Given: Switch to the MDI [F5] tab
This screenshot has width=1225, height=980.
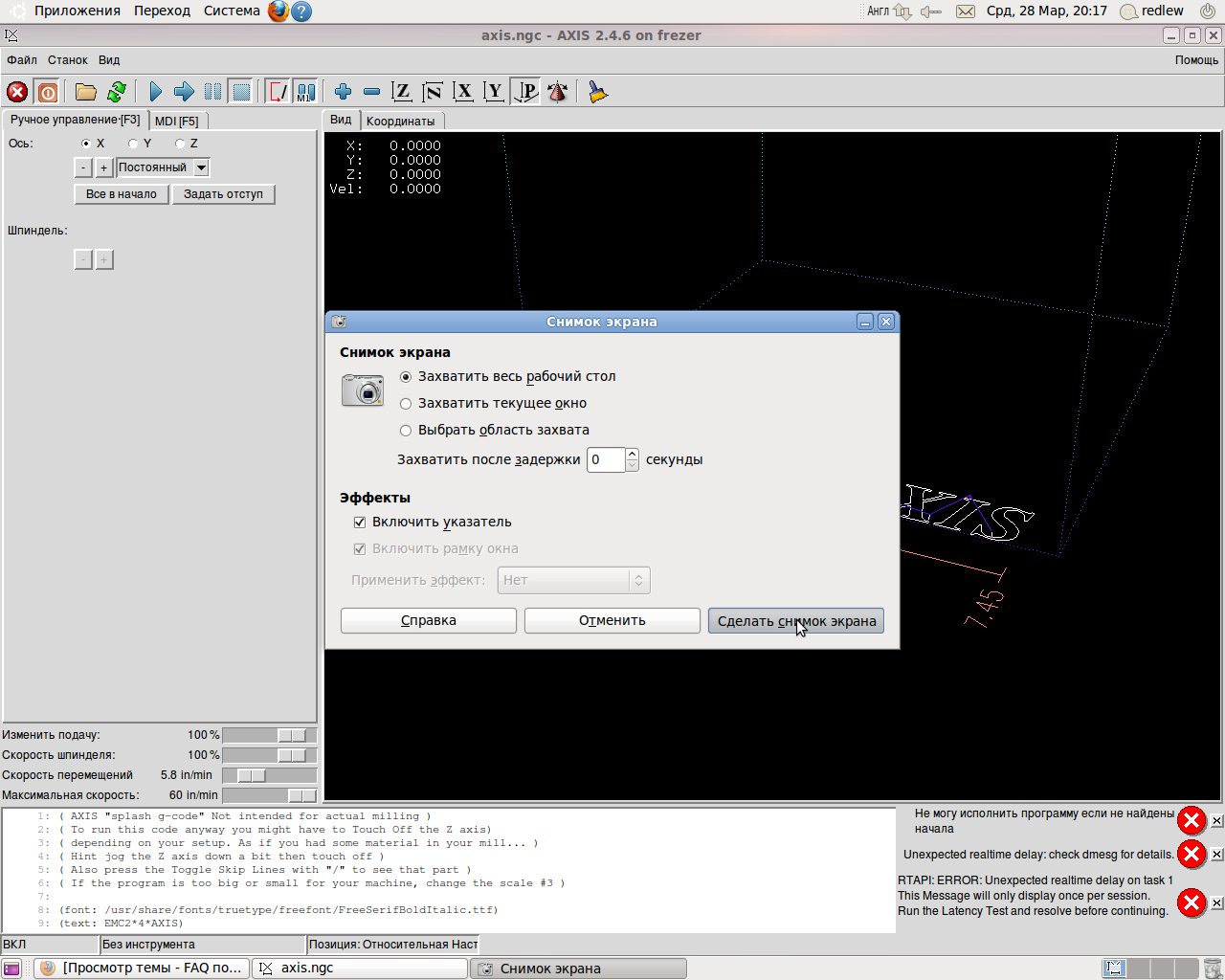Looking at the screenshot, I should coord(177,122).
